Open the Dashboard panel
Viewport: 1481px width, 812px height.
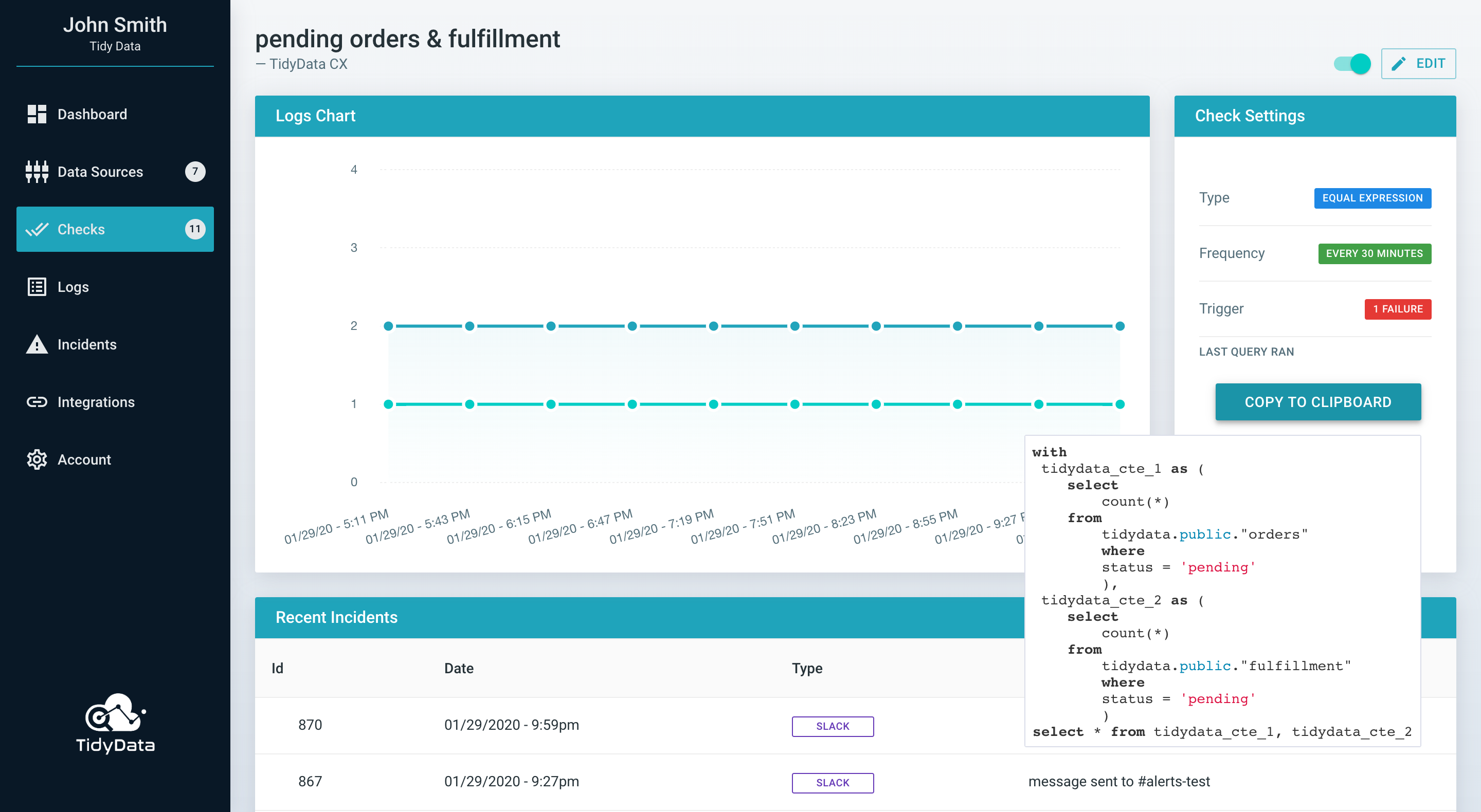(x=92, y=114)
